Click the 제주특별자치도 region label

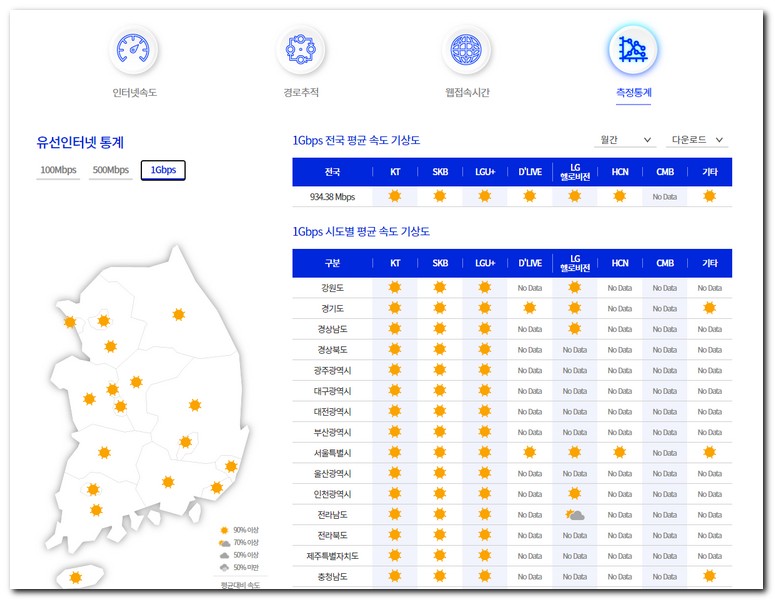(x=332, y=555)
